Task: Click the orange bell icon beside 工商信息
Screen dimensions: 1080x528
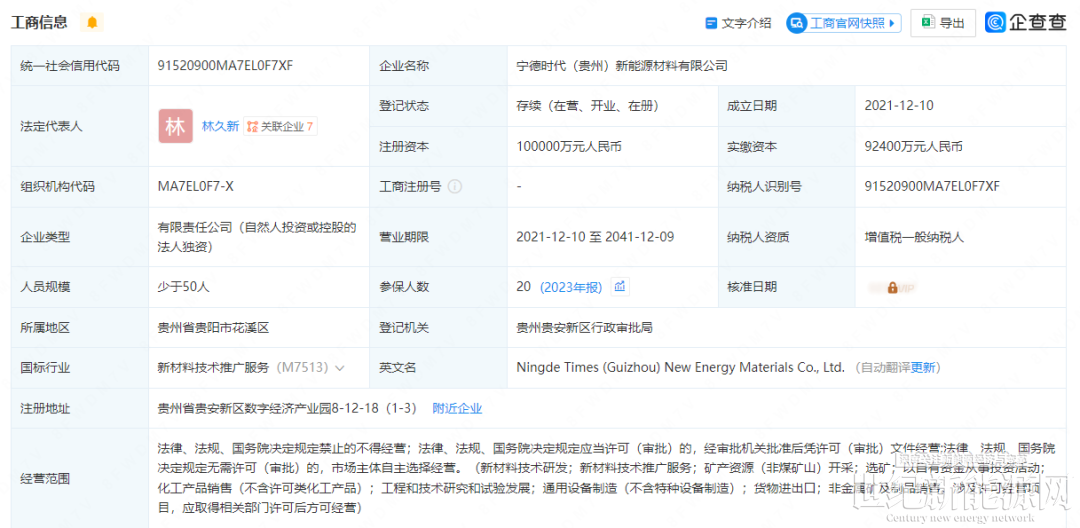Action: click(x=92, y=22)
